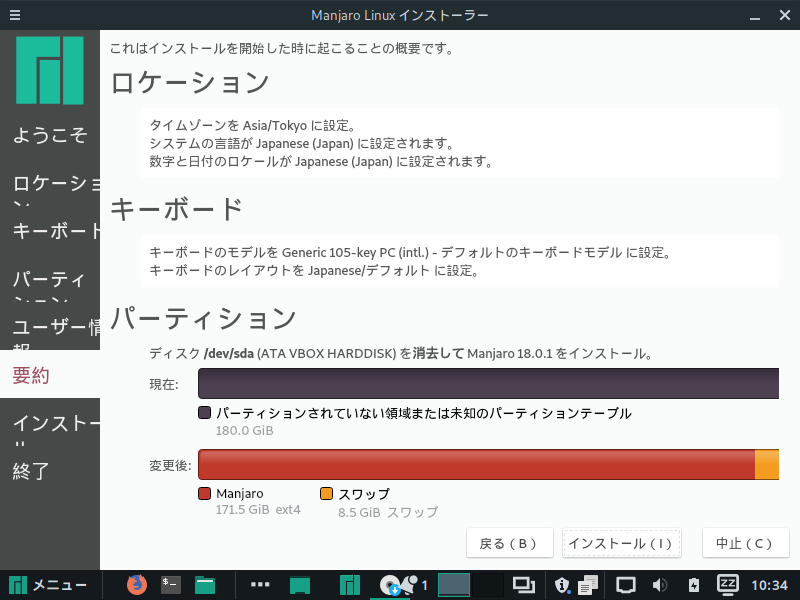Click the numbers and dates locale line
Screen dimensions: 800x600
coord(321,162)
